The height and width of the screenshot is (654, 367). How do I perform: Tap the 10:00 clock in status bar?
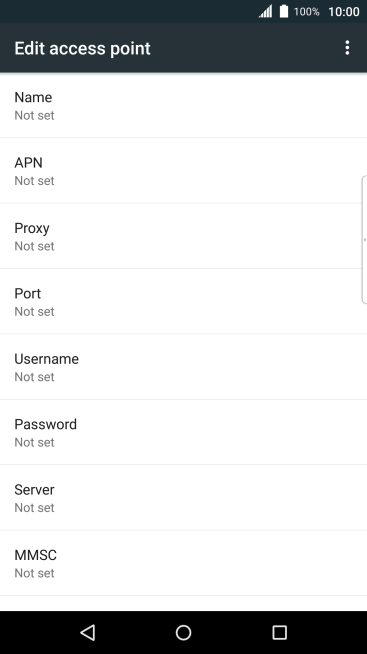pyautogui.click(x=344, y=12)
